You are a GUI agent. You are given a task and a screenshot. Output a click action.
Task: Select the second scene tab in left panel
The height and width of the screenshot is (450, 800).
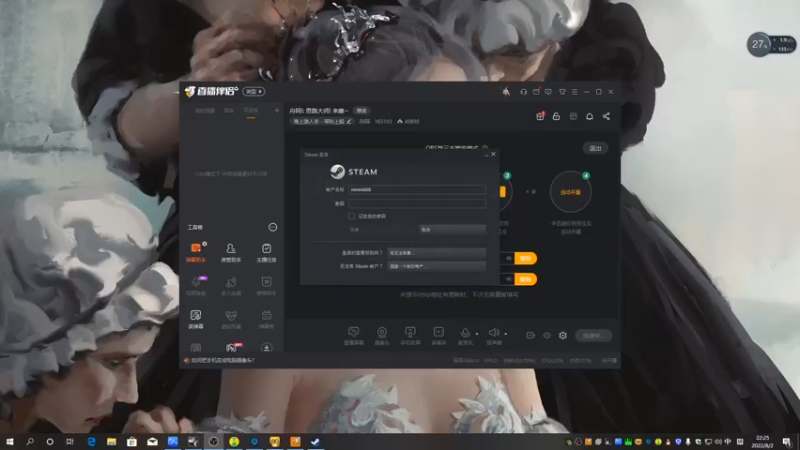(229, 111)
